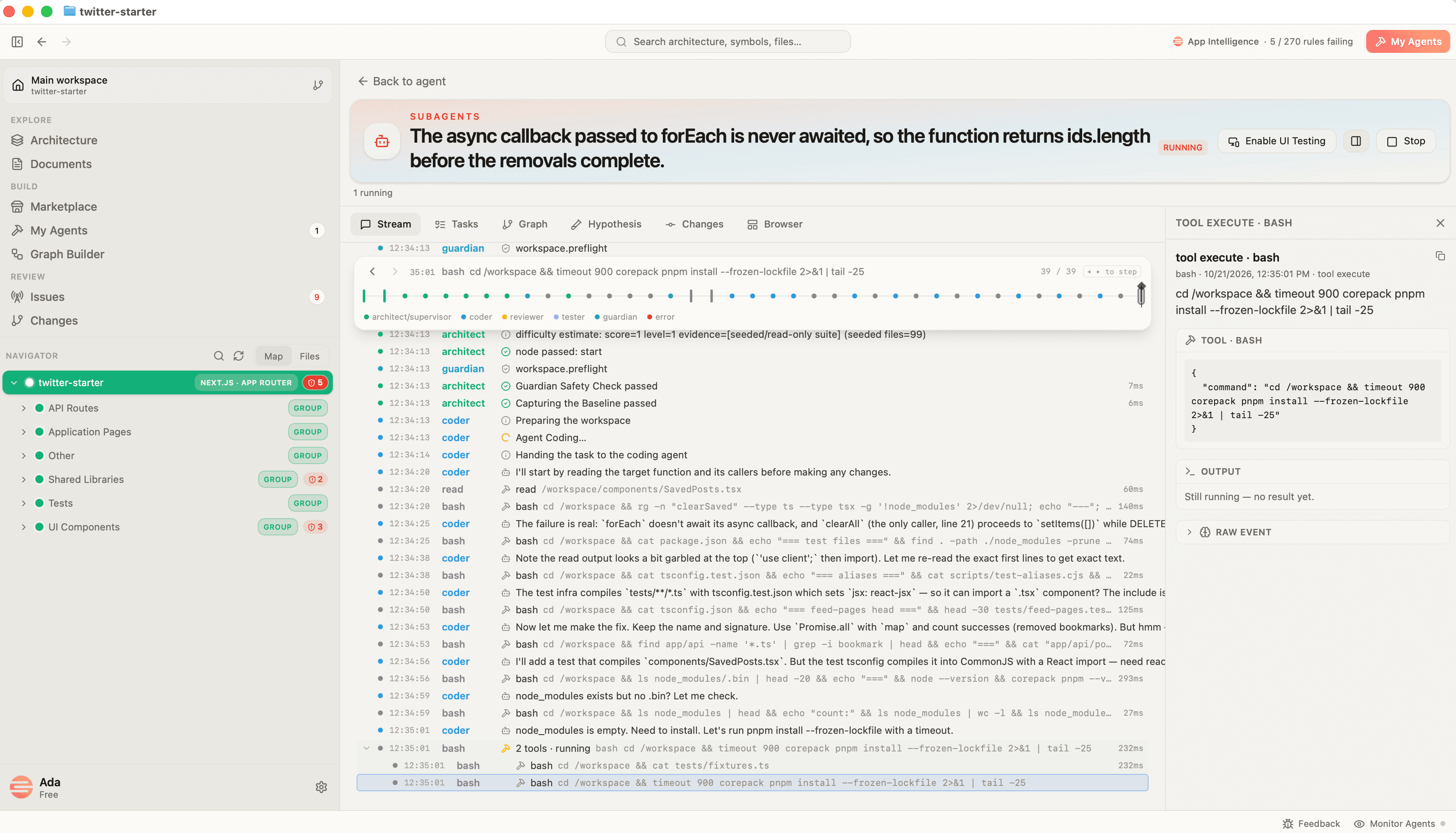Expand the RAW EVENT section

pos(1313,532)
